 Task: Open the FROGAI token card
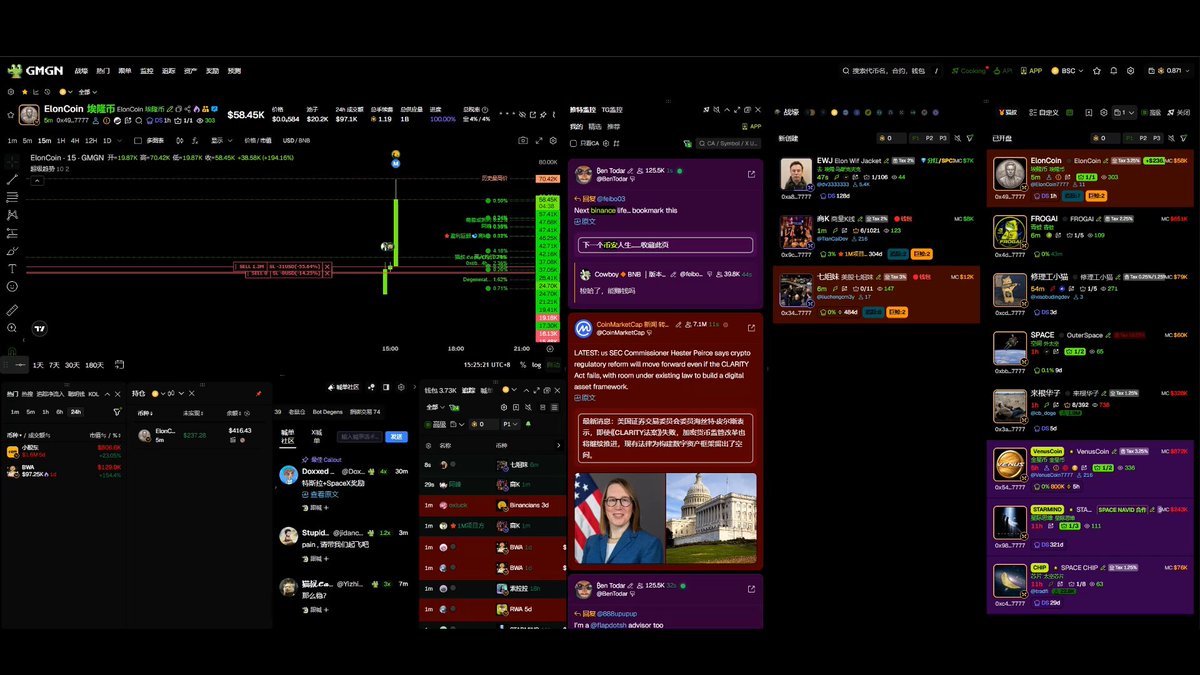tap(1091, 237)
